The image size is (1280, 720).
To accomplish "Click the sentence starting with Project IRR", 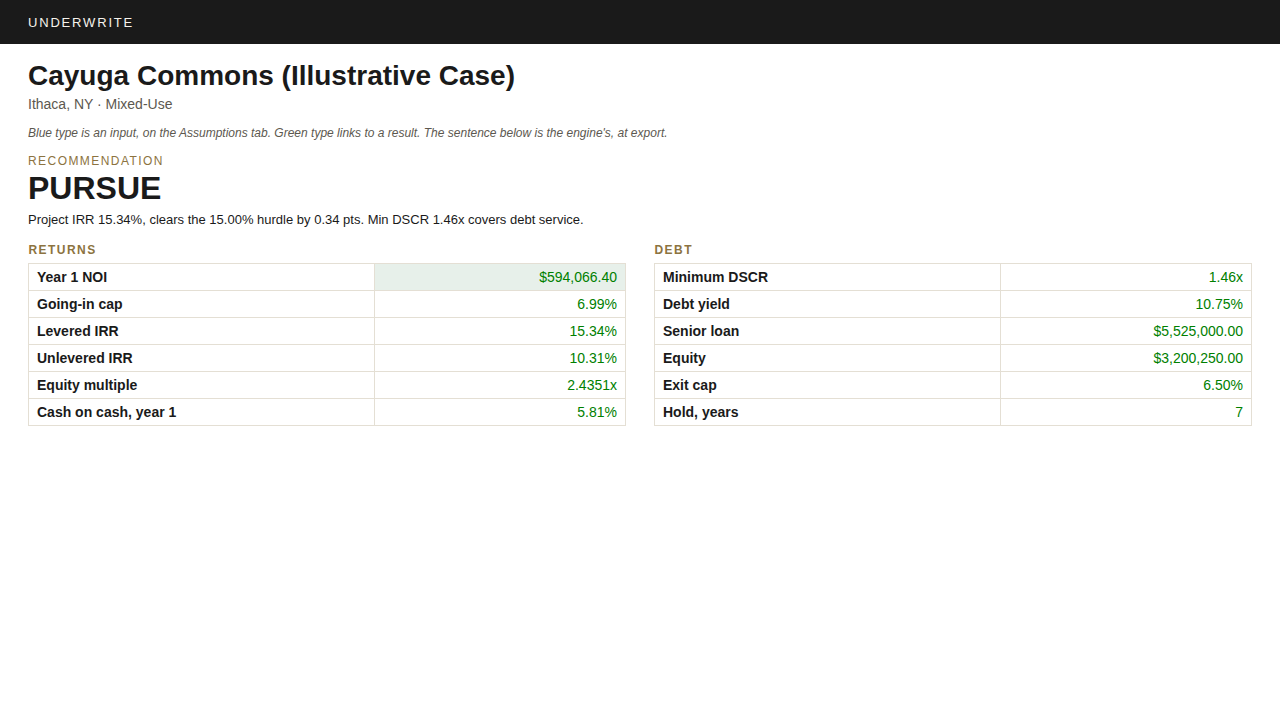I will tap(305, 220).
